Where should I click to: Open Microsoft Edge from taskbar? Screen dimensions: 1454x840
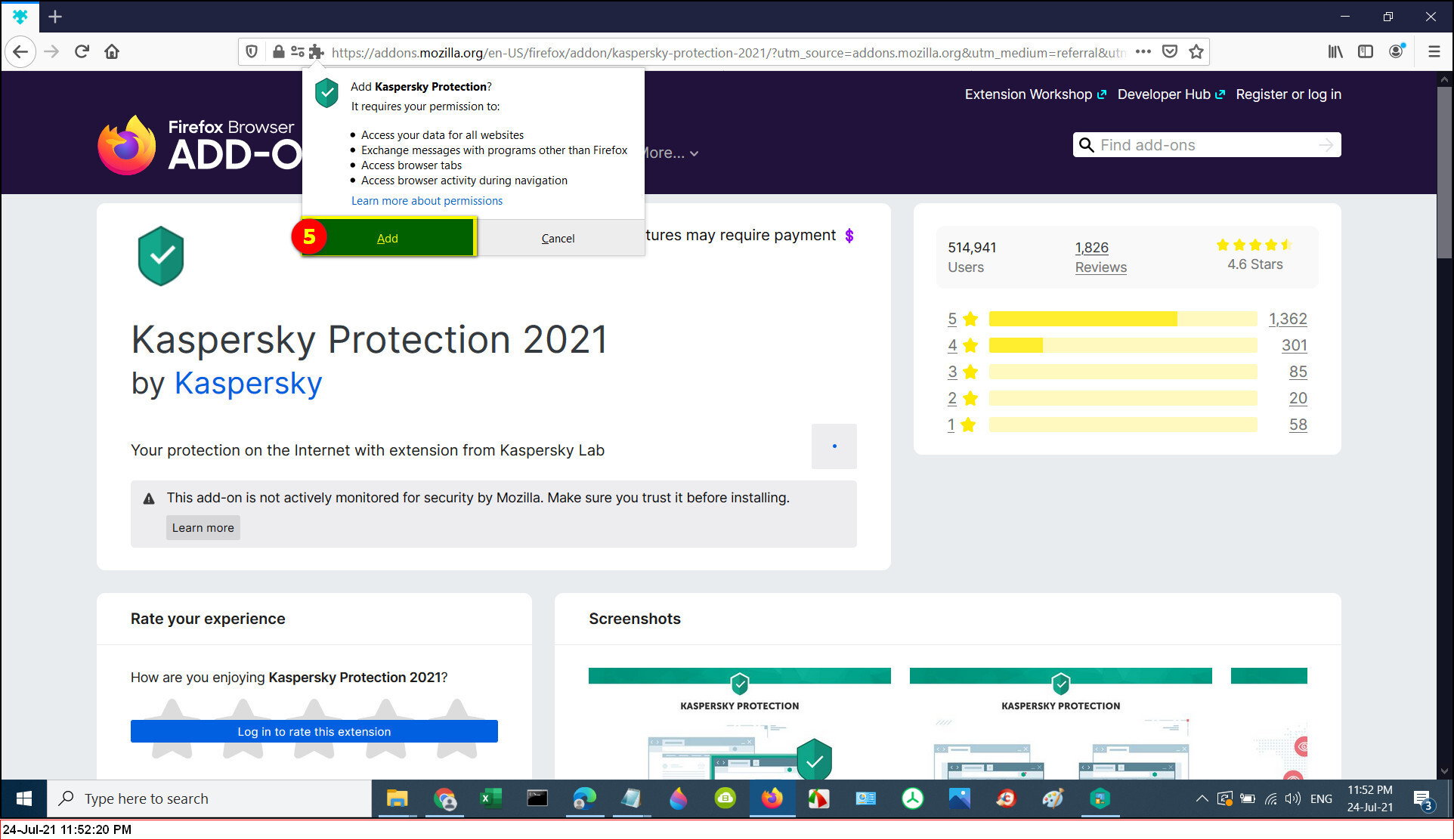point(584,798)
